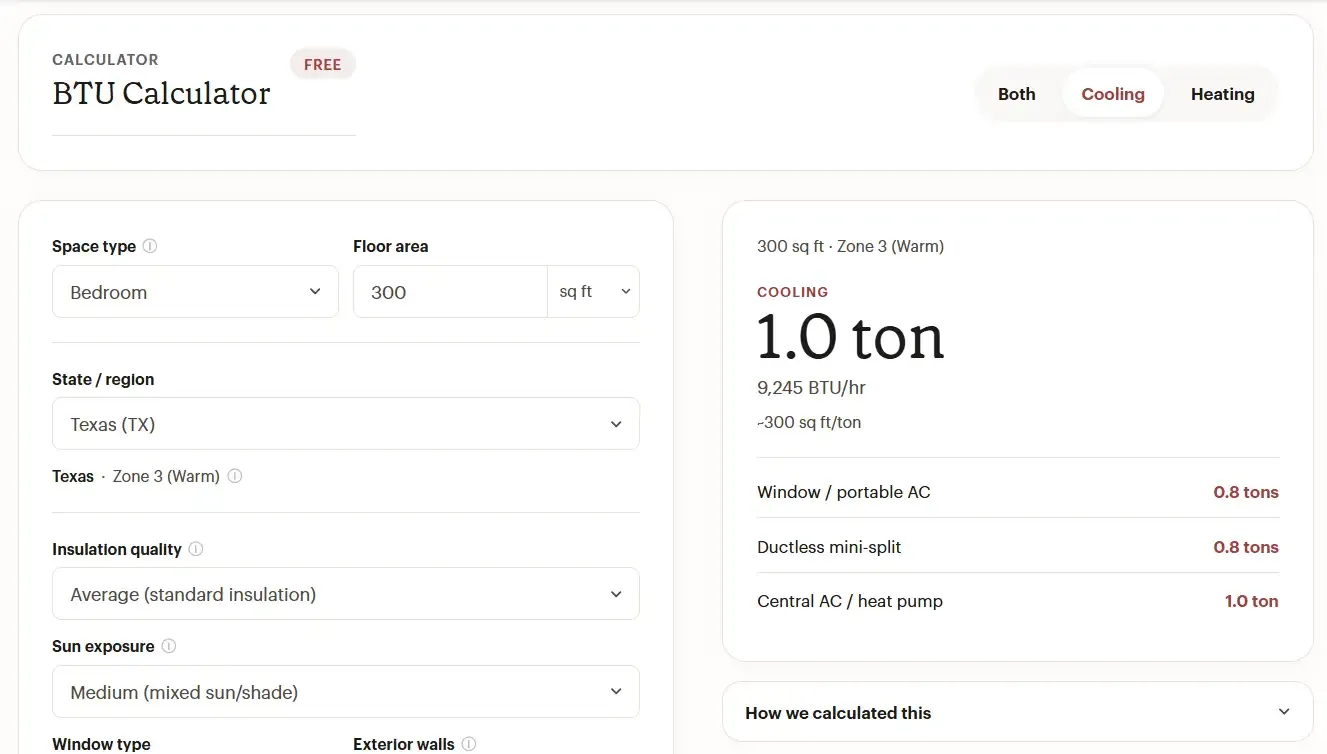Switch to the Both mode tab
Screen dimensions: 1327x754
point(1017,94)
